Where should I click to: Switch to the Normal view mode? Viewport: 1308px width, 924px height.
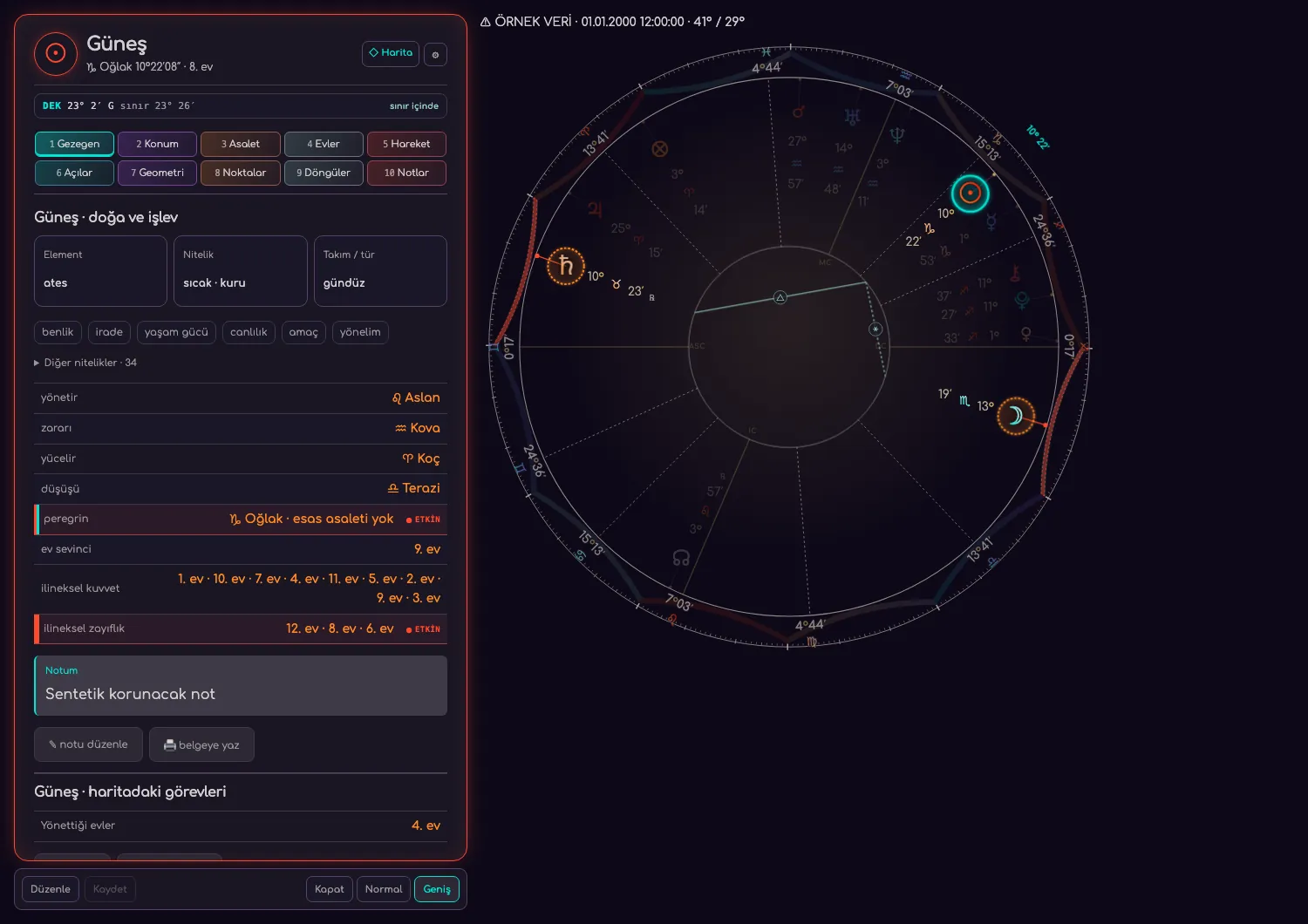(x=384, y=889)
